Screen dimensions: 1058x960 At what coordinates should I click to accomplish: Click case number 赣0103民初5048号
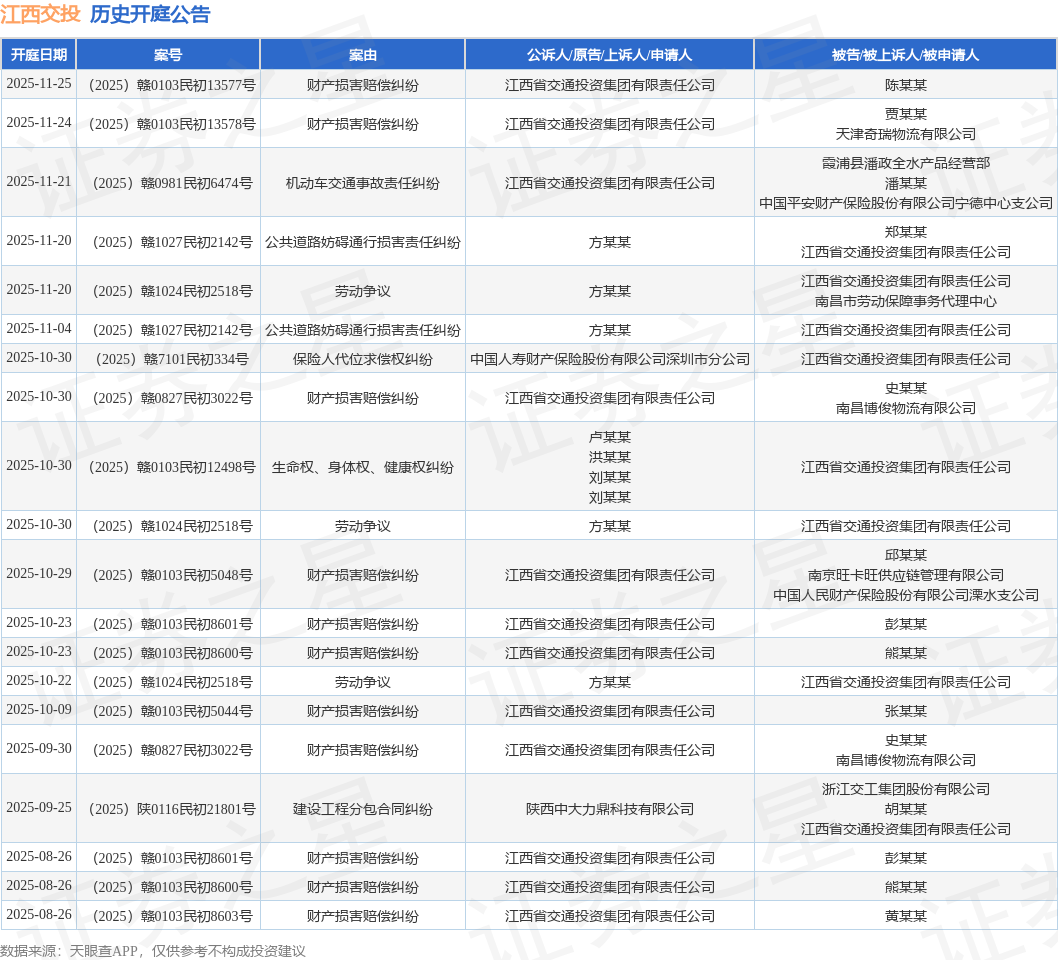172,575
